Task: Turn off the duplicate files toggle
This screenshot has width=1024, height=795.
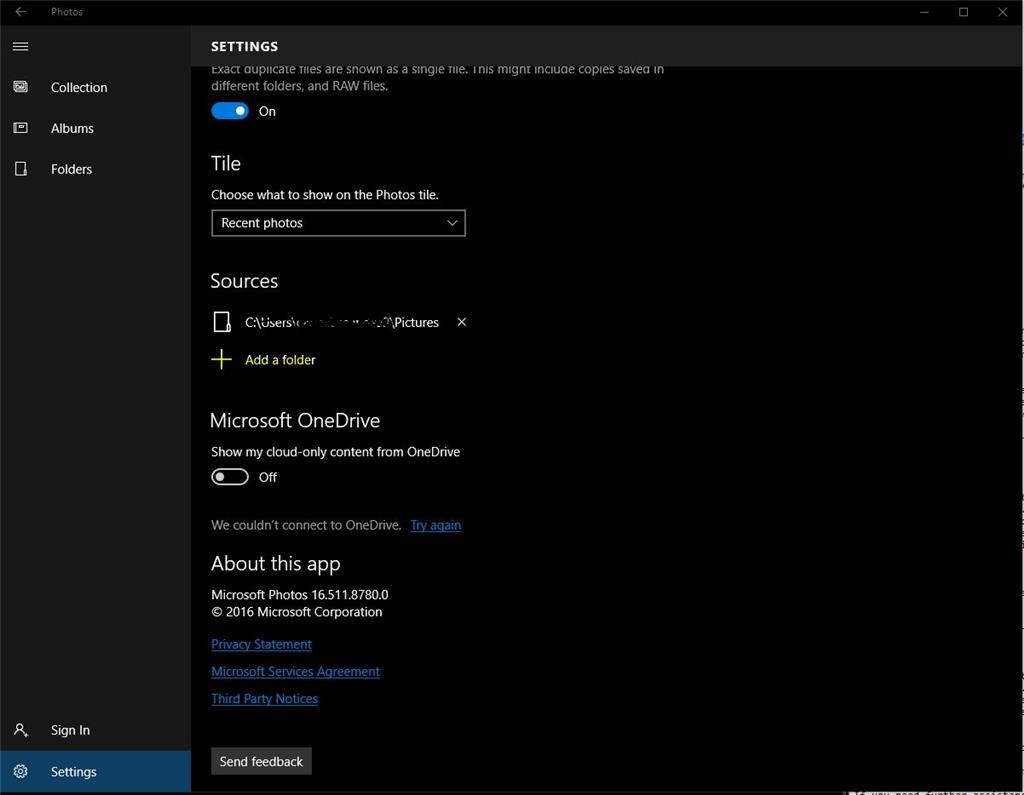Action: coord(230,111)
